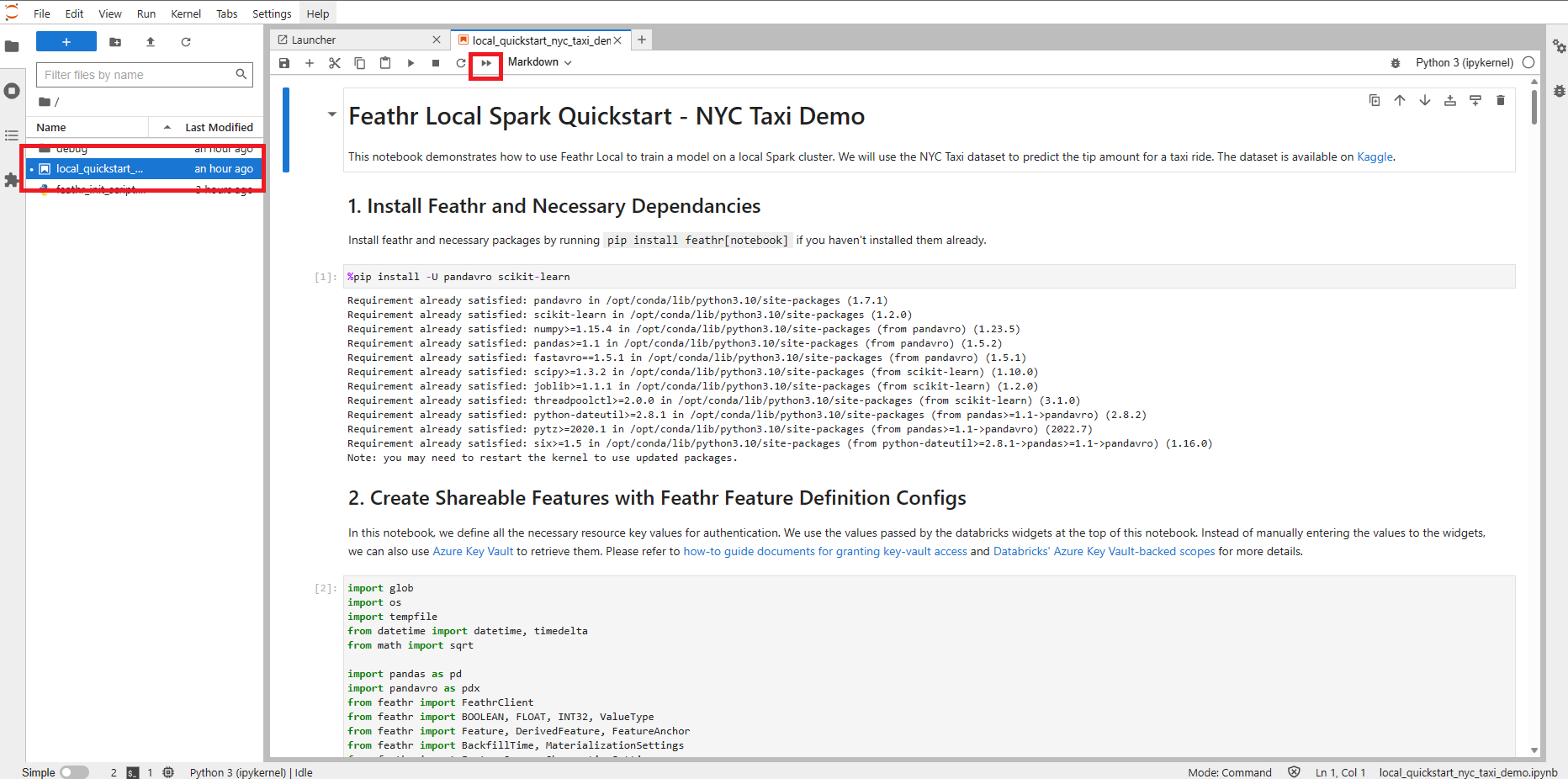Restart kernel and run all cells
The image size is (1568, 779).
pyautogui.click(x=486, y=63)
